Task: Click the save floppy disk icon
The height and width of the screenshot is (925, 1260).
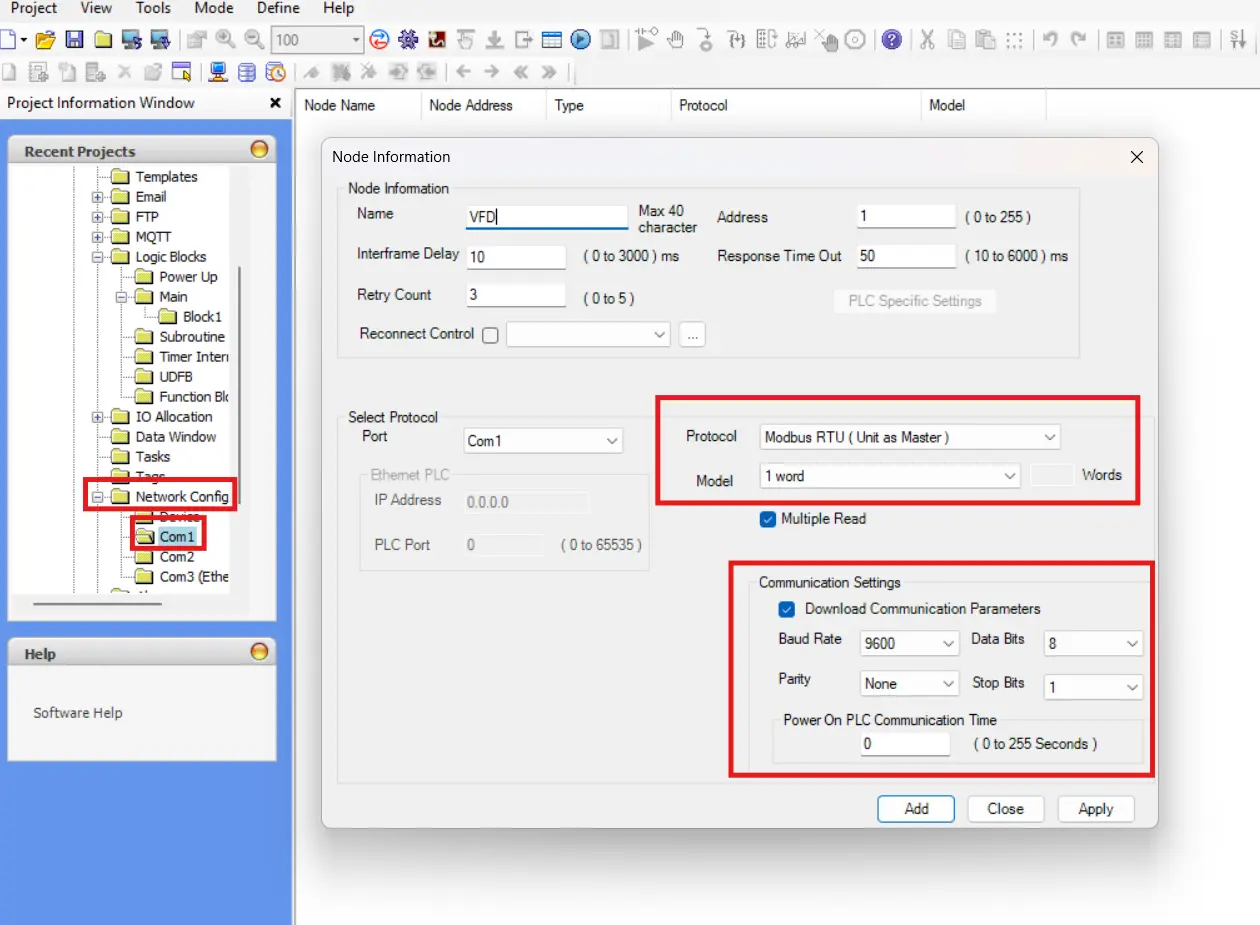Action: tap(74, 40)
